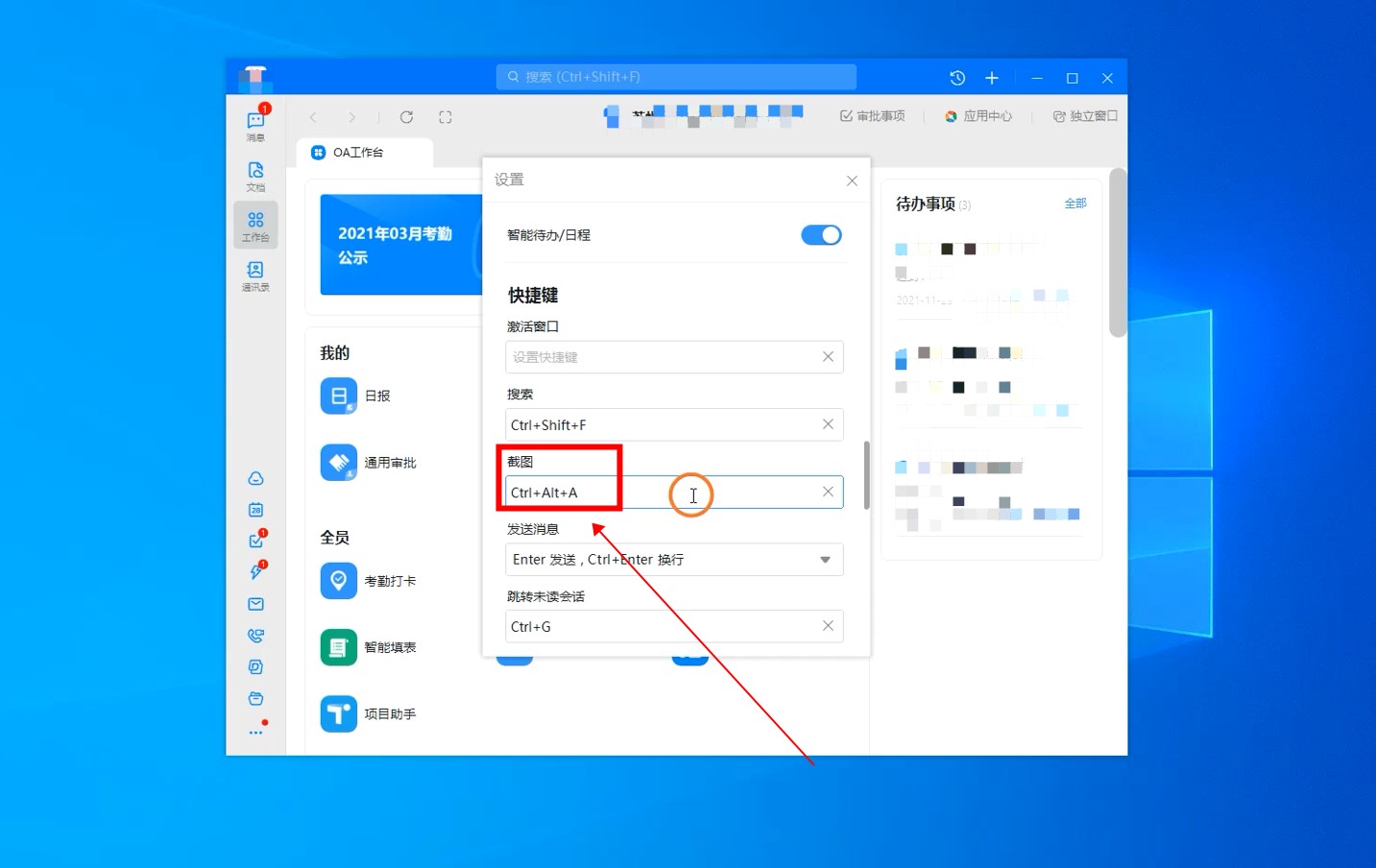1376x868 pixels.
Task: Close the 设置 settings dialog
Action: click(852, 181)
